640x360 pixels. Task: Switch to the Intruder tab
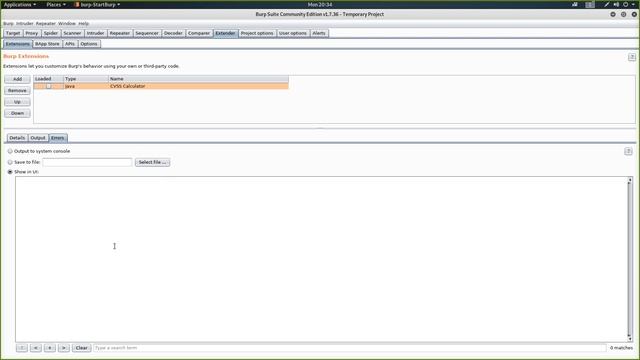pos(95,33)
